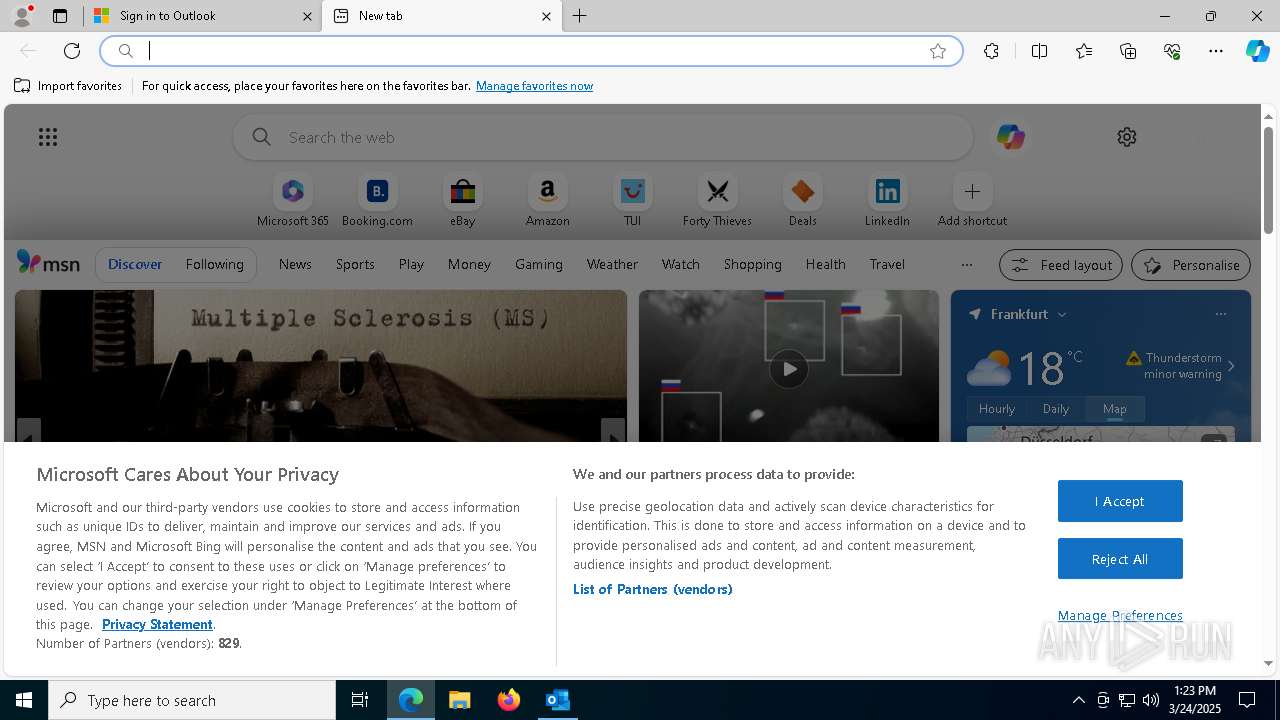Close the New tab tab
The height and width of the screenshot is (720, 1280).
pyautogui.click(x=546, y=16)
